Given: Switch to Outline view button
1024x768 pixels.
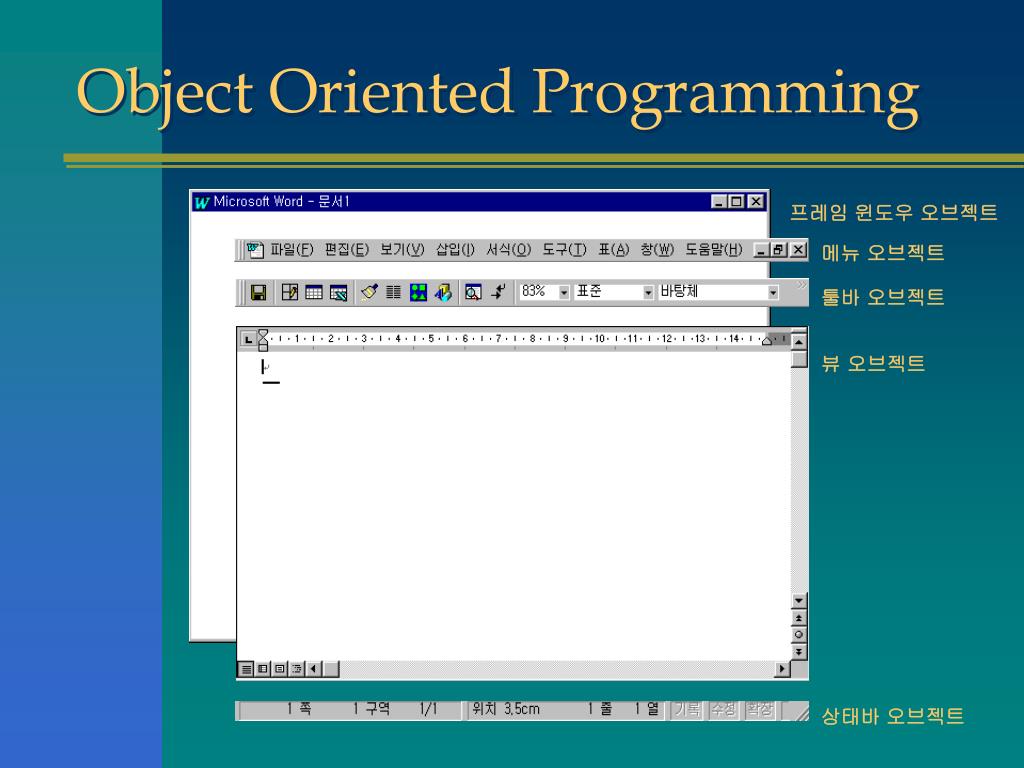Looking at the screenshot, I should pyautogui.click(x=296, y=669).
